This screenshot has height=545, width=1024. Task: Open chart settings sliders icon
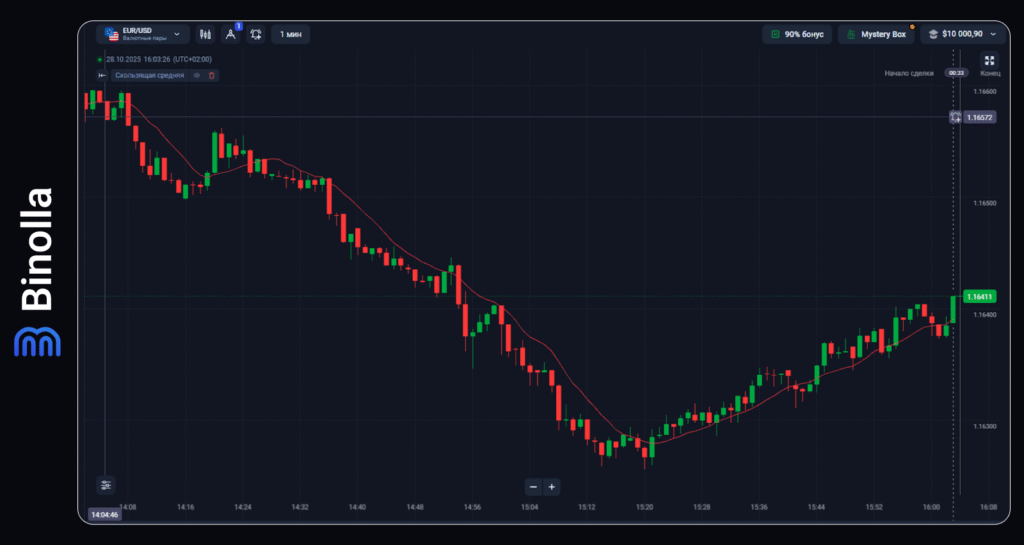(x=106, y=485)
